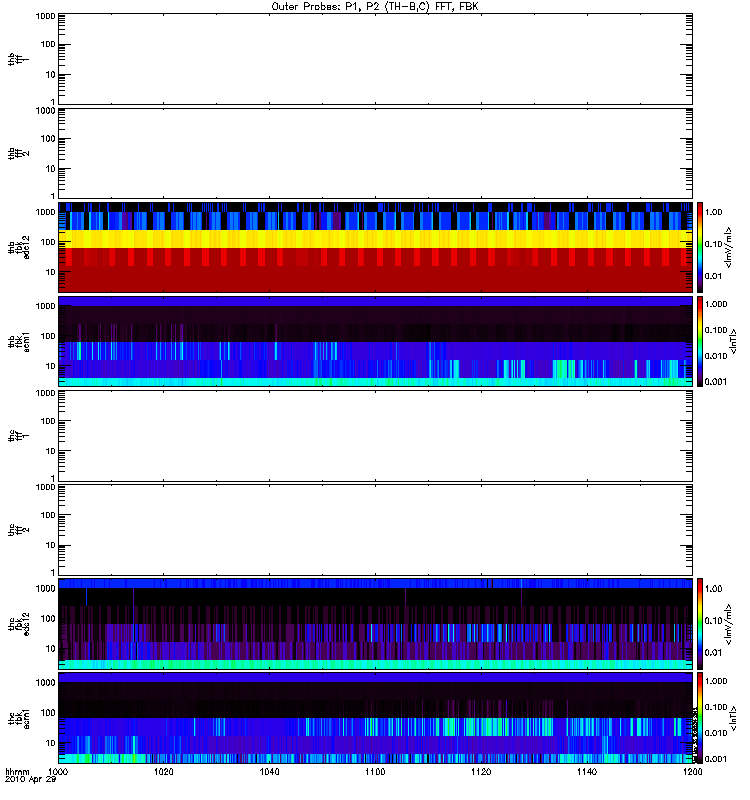
Task: Click the time axis label '1040'
Action: coord(269,772)
